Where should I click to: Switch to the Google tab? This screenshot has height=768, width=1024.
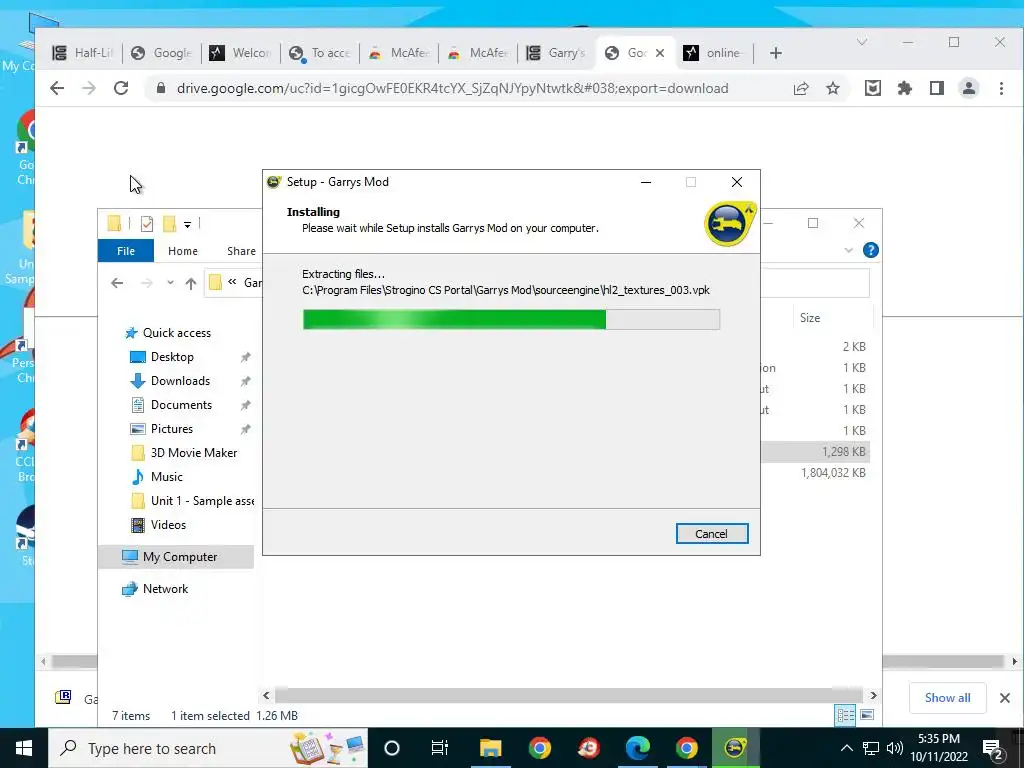161,53
